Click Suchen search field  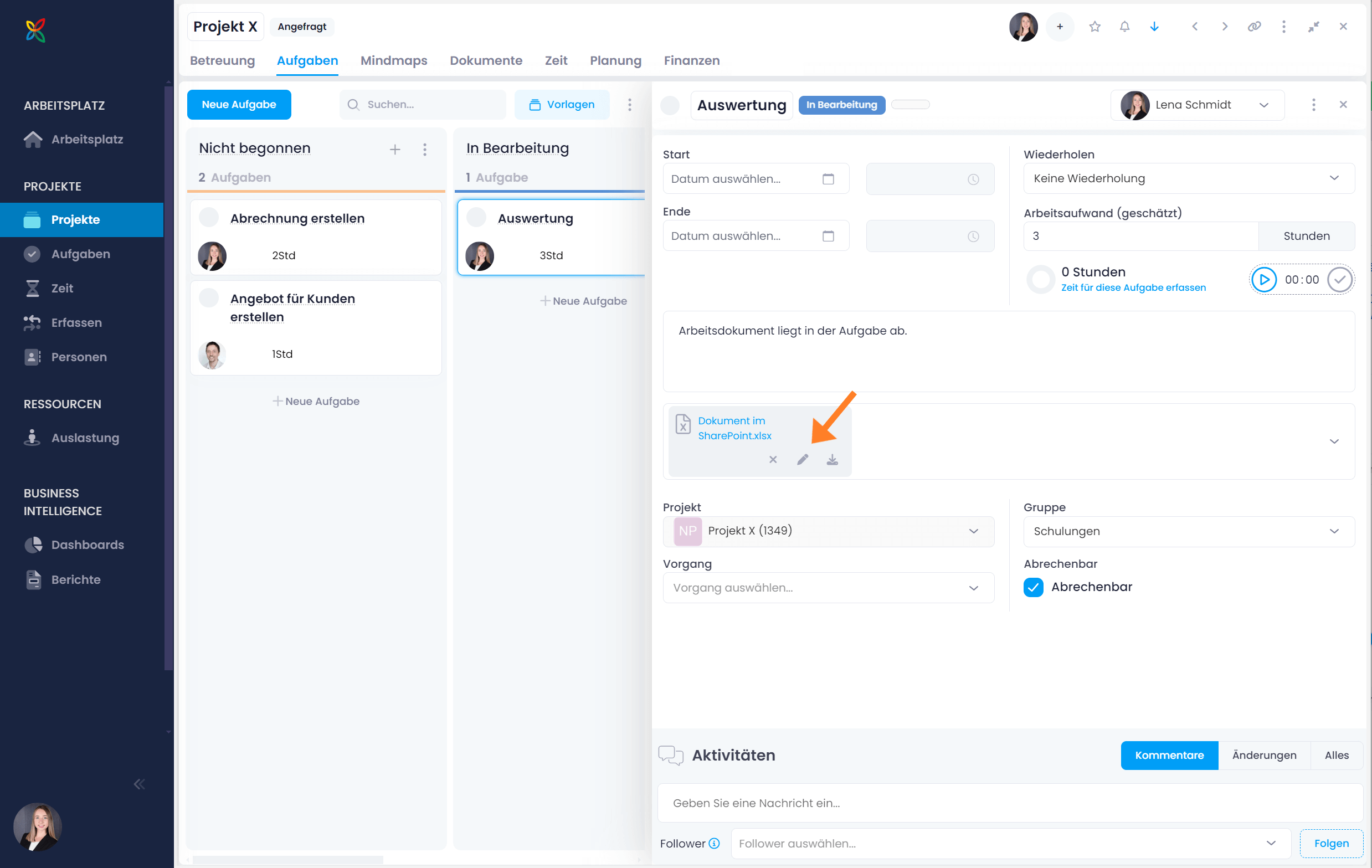point(422,105)
